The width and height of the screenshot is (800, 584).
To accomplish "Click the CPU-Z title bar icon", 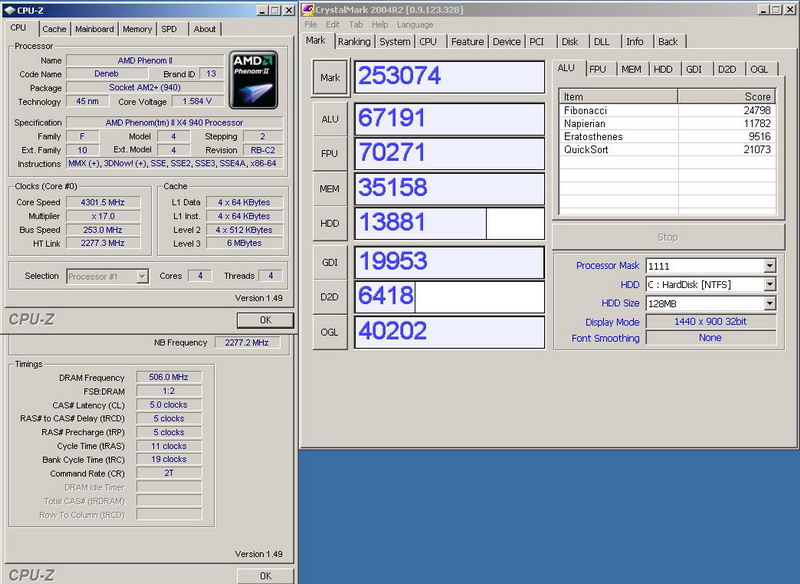I will 10,10.
